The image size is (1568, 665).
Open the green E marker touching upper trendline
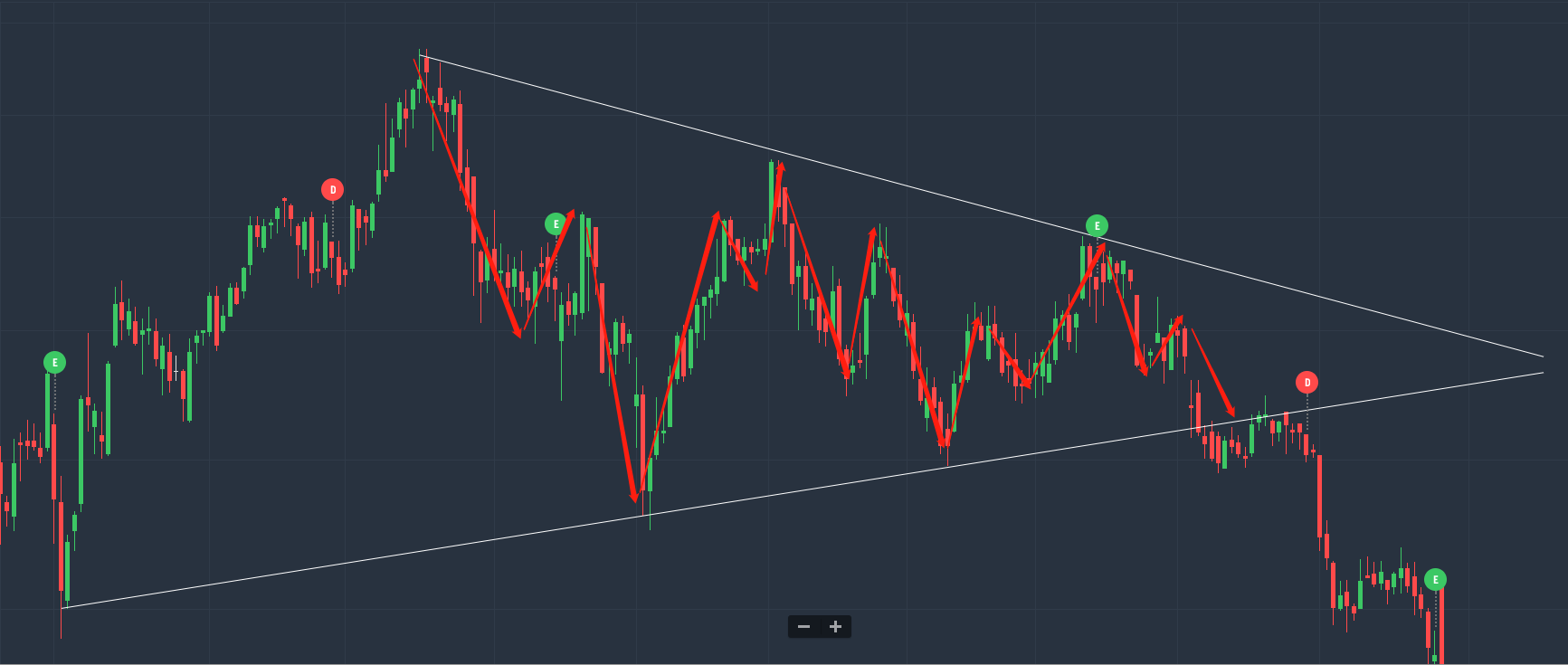(x=1098, y=225)
